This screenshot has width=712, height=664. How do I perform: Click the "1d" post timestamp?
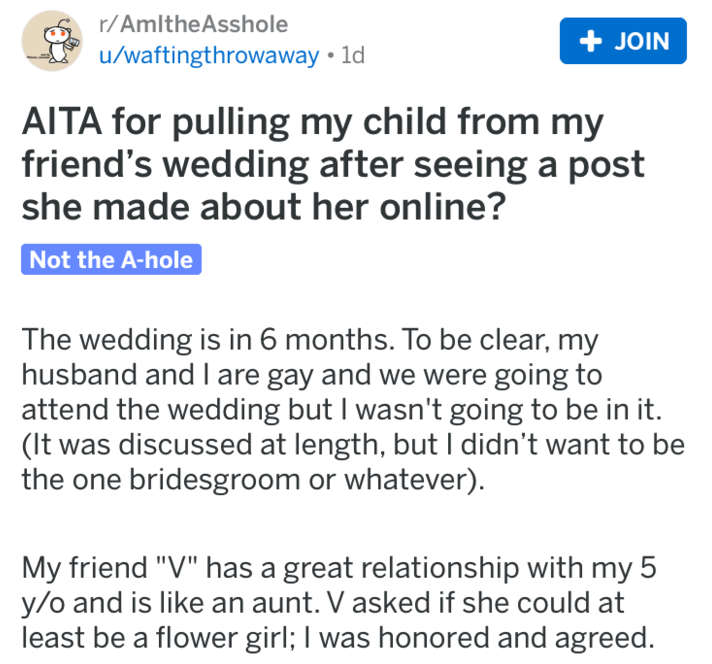(351, 56)
